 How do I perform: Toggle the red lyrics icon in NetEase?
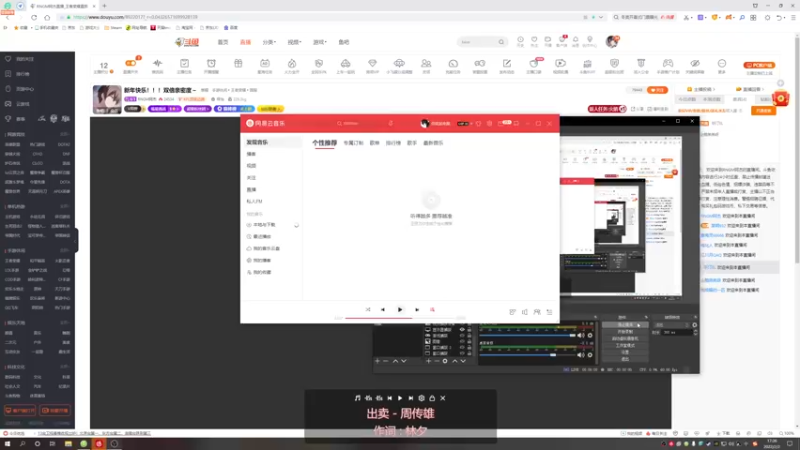pos(432,310)
